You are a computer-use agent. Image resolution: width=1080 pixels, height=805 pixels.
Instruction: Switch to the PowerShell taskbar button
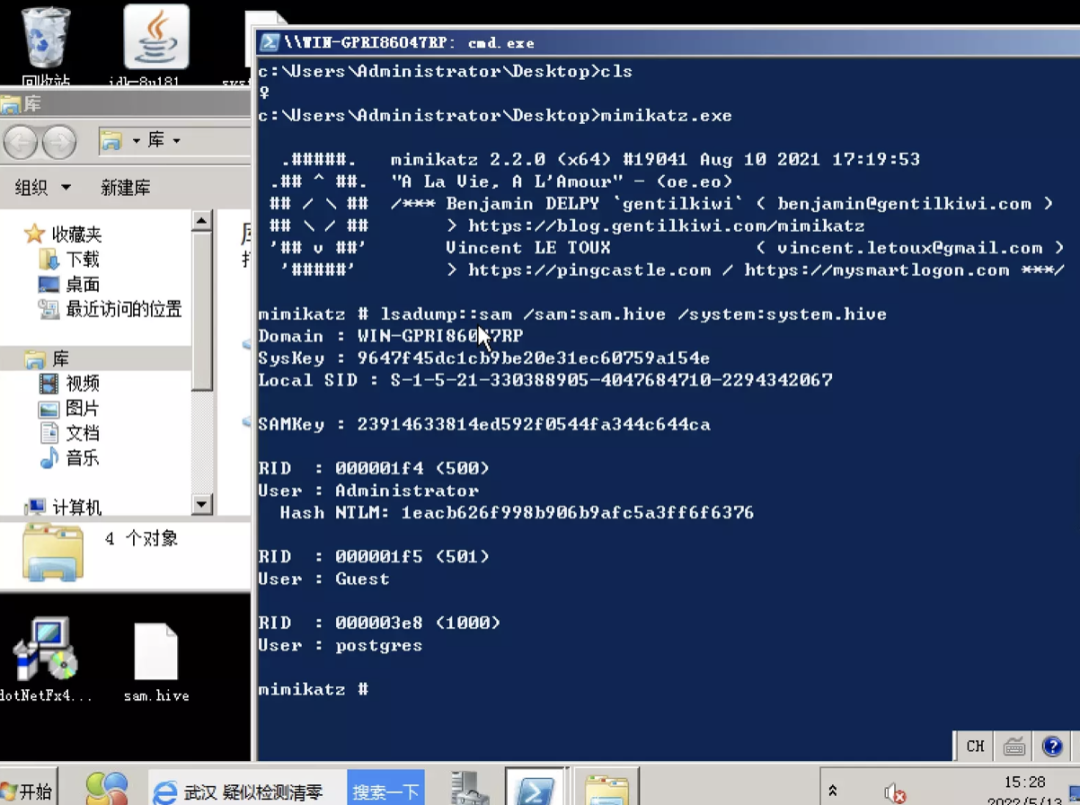tap(535, 788)
